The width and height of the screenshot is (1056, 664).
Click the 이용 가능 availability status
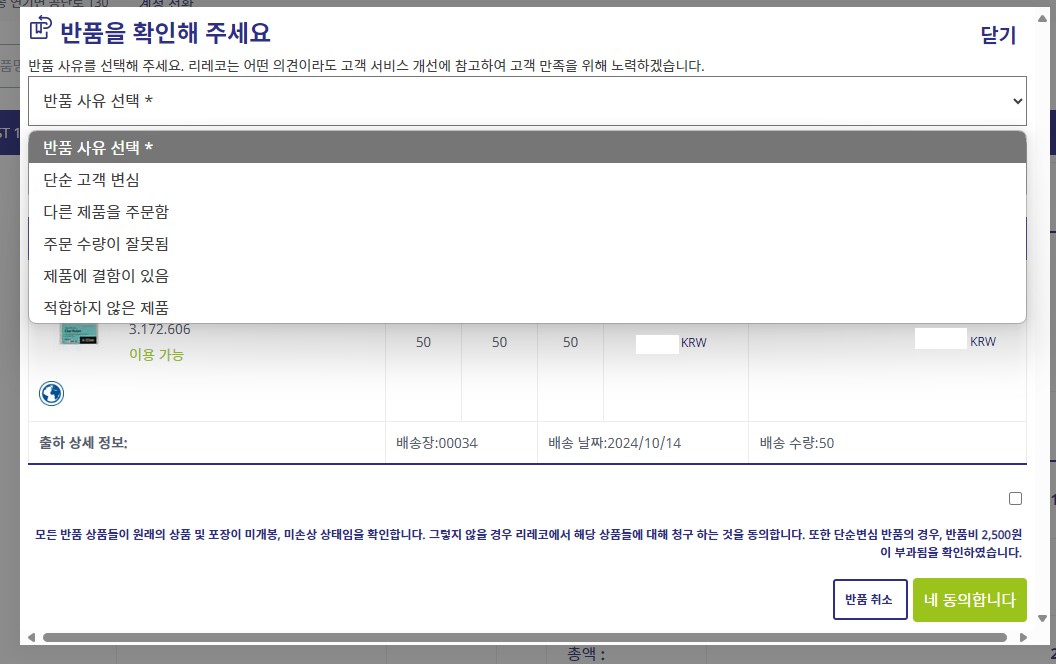156,354
